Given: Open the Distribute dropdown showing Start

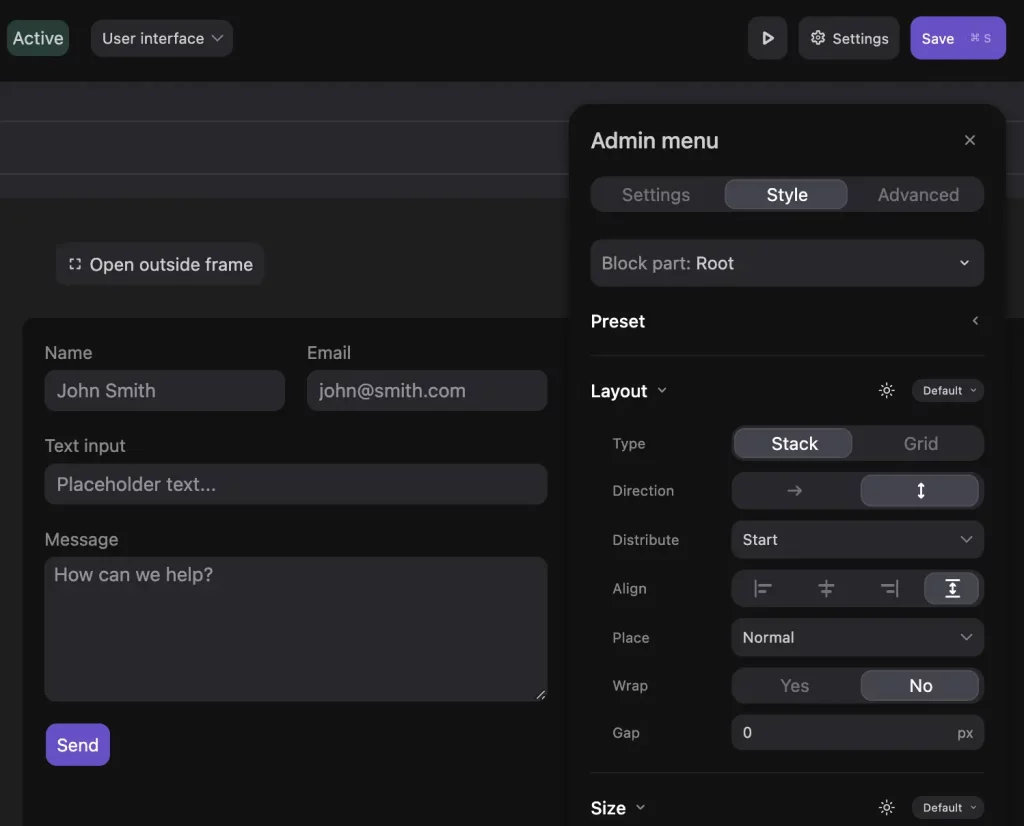Looking at the screenshot, I should [x=857, y=540].
